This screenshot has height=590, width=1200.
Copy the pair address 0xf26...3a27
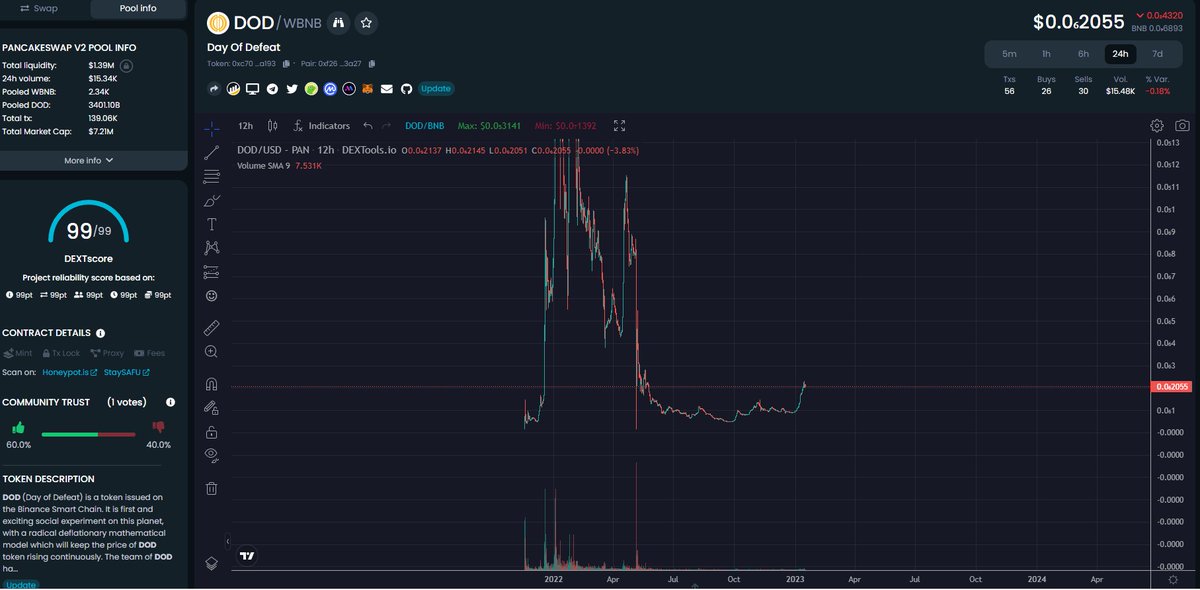coord(372,64)
